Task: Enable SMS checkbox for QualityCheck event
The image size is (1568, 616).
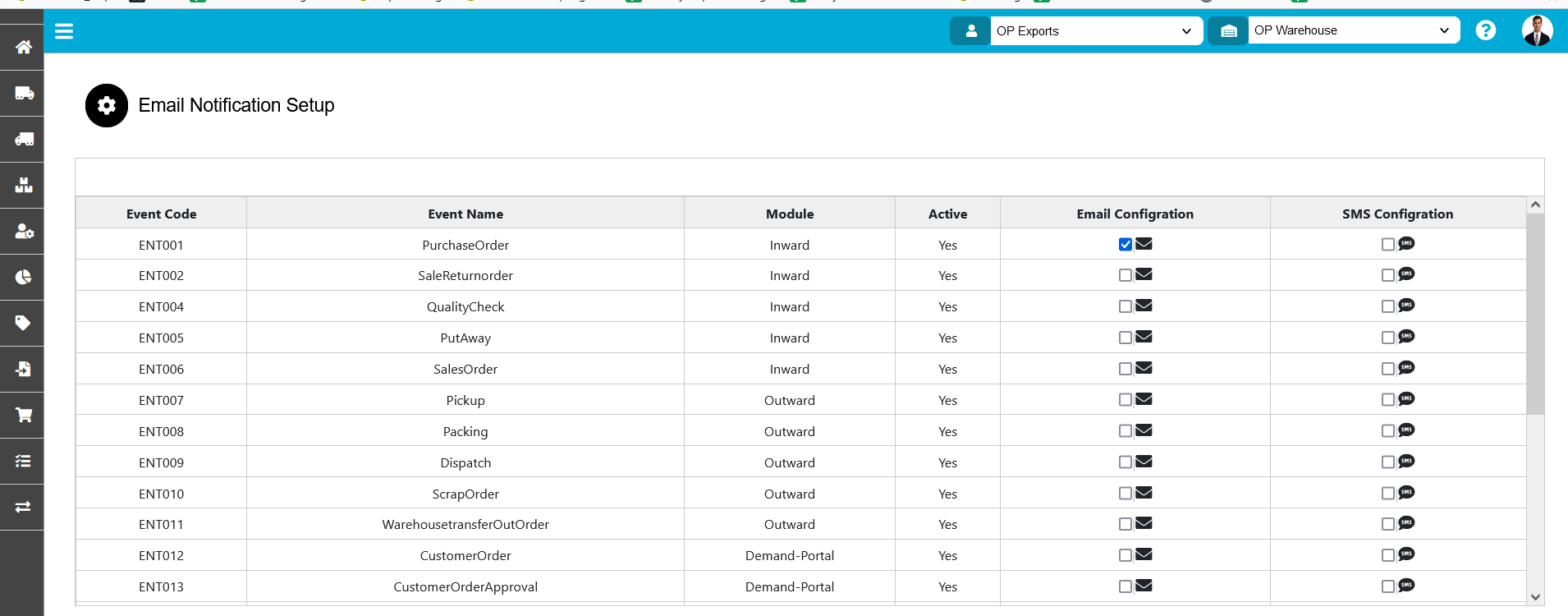Action: 1387,306
